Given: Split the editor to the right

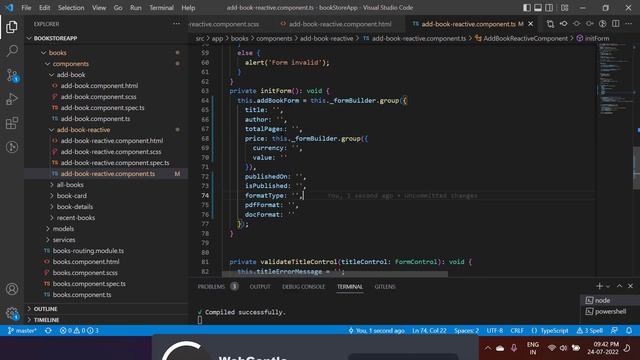Looking at the screenshot, I should (616, 24).
